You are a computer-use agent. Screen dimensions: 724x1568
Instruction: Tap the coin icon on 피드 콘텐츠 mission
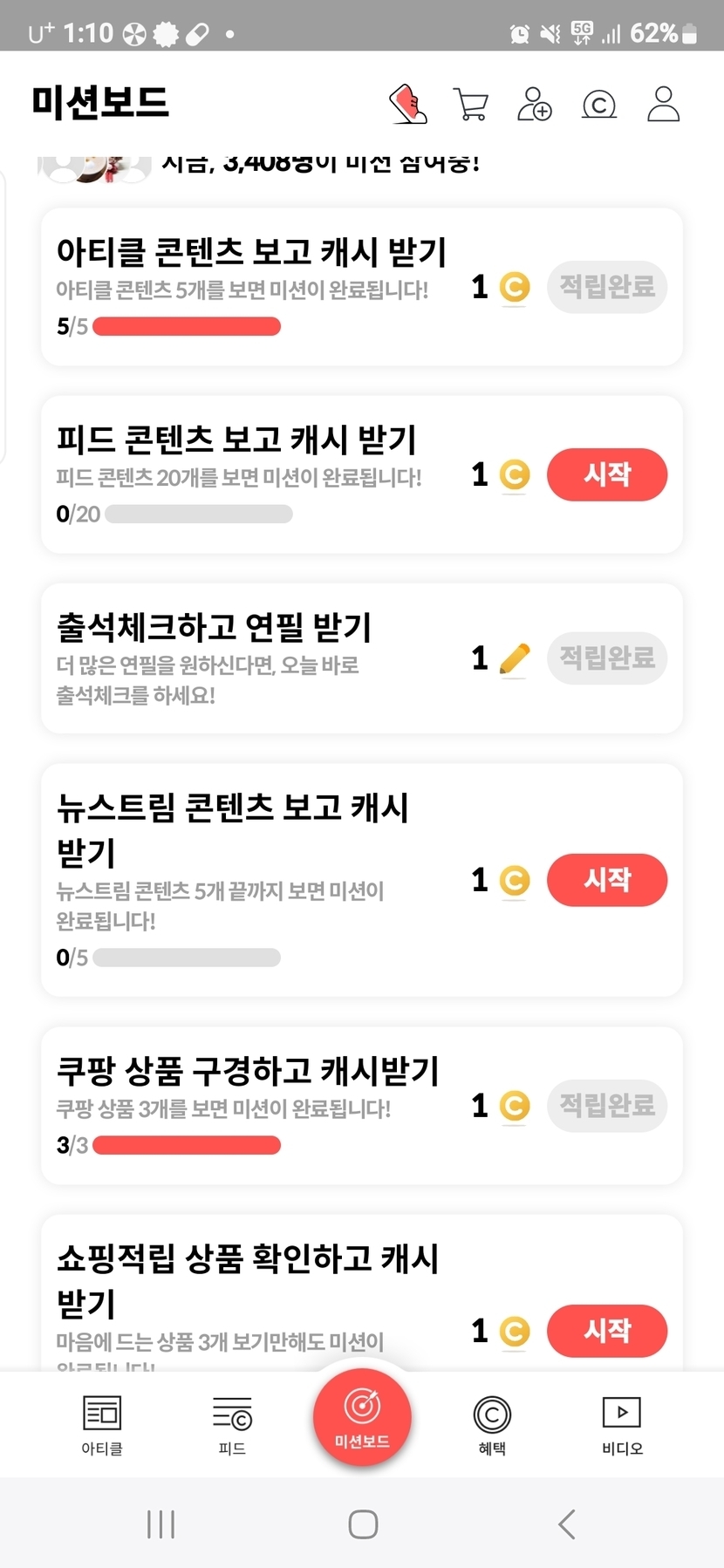point(515,475)
